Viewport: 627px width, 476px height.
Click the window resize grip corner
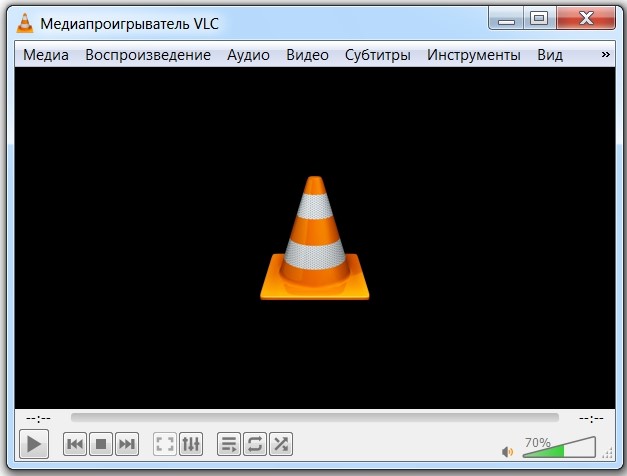click(608, 453)
